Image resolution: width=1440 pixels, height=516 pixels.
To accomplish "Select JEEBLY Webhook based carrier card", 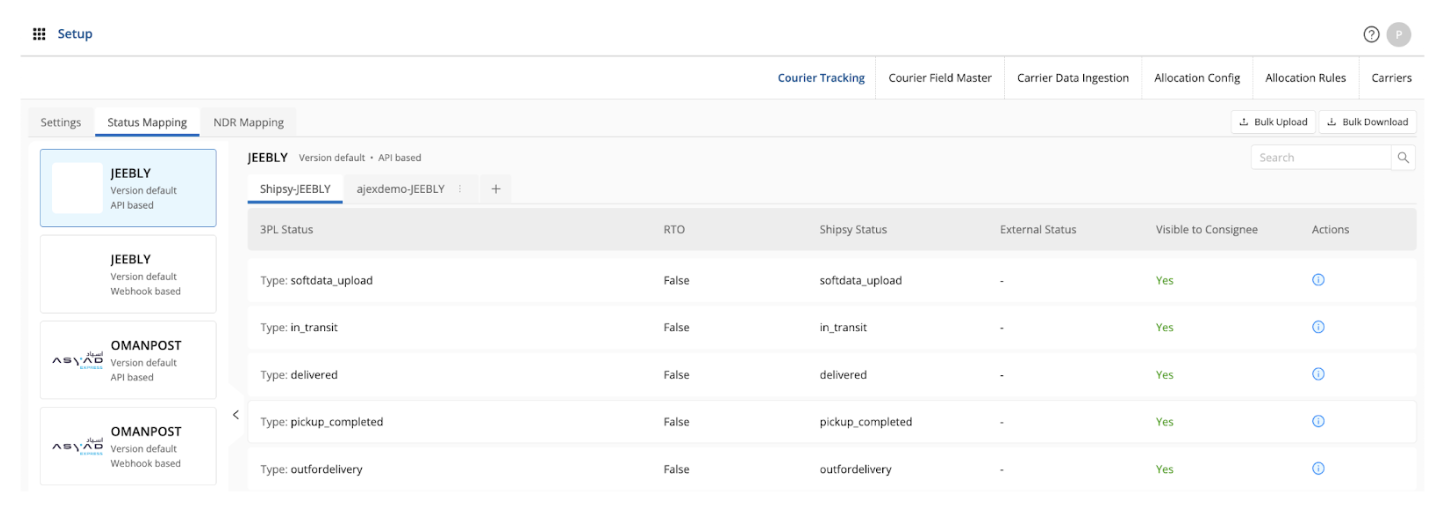I will (x=128, y=275).
